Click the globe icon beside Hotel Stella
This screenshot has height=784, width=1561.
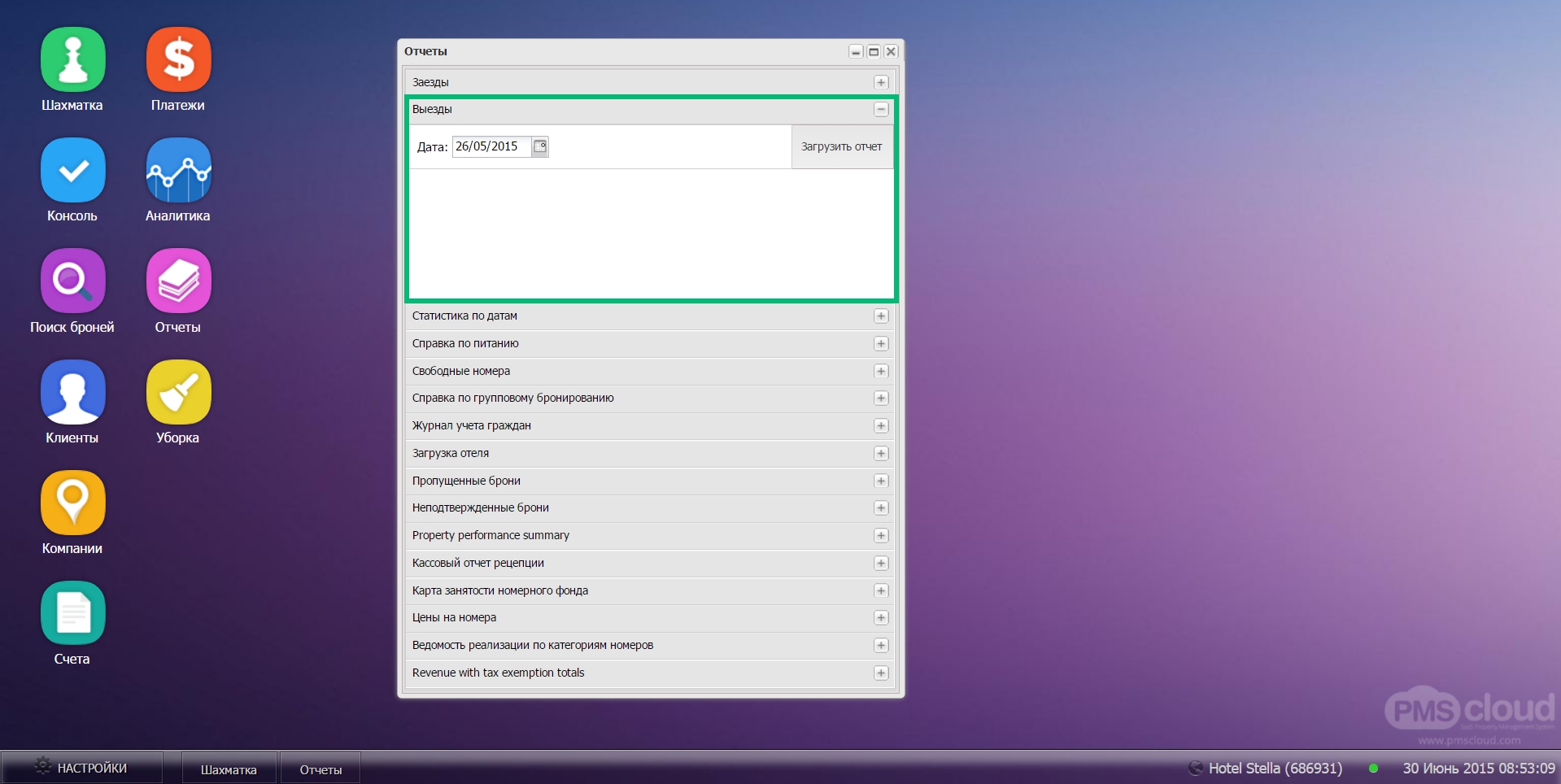(x=1195, y=768)
